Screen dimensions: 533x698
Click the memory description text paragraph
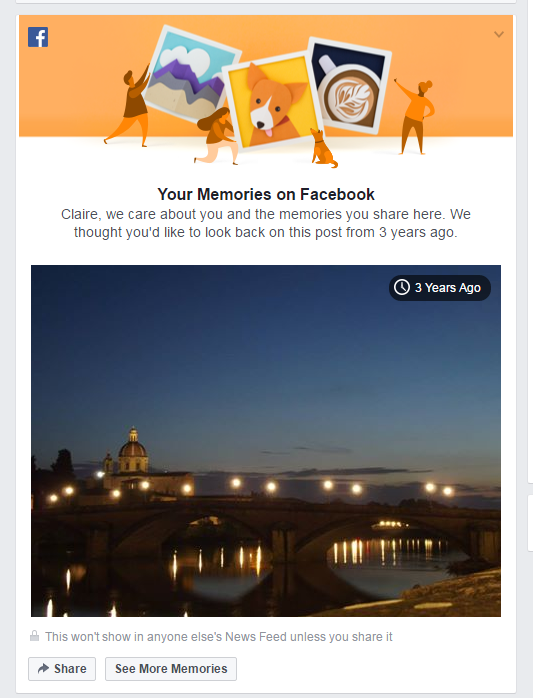tap(266, 223)
